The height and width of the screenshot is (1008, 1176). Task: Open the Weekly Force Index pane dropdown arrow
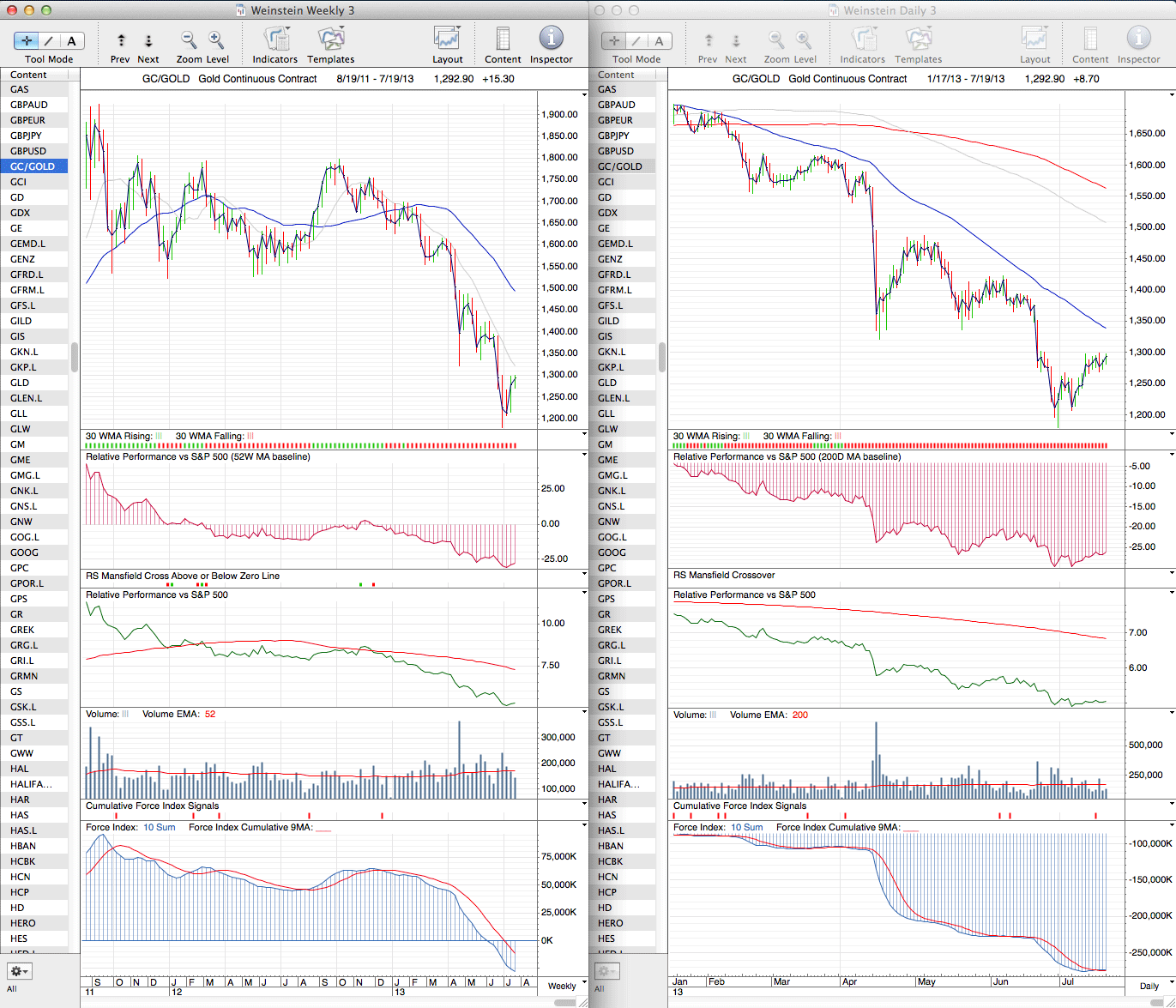[584, 826]
